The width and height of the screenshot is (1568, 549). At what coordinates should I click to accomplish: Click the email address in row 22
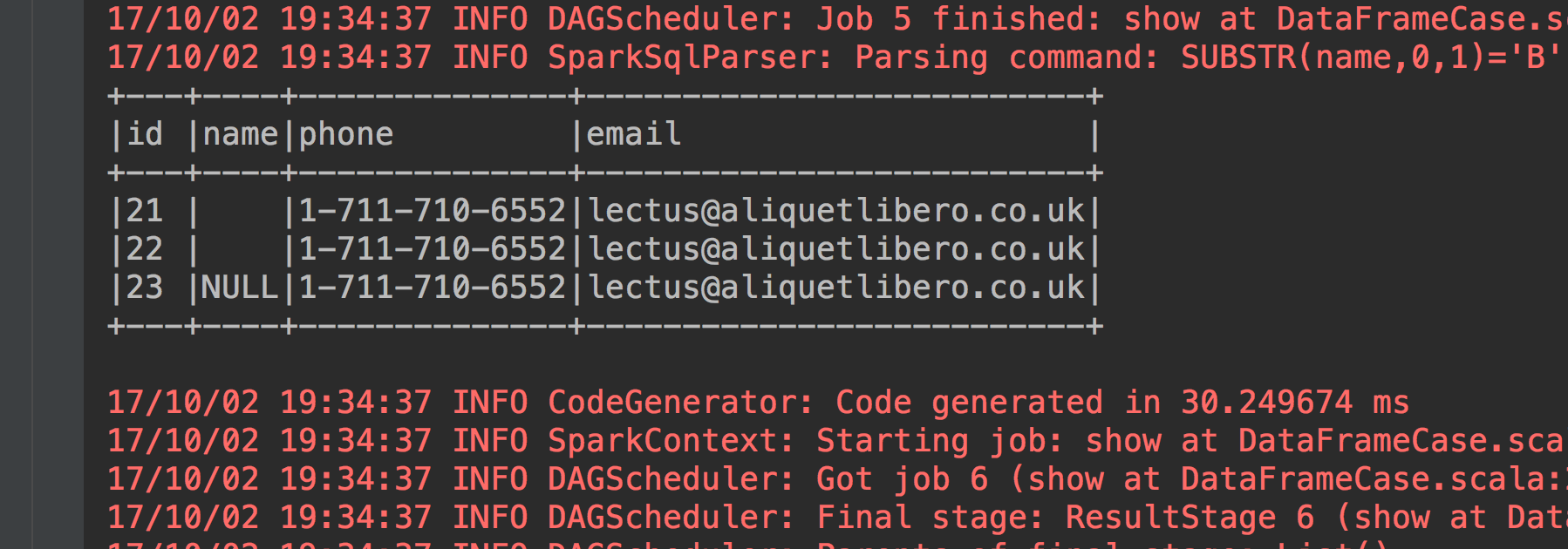coord(836,249)
